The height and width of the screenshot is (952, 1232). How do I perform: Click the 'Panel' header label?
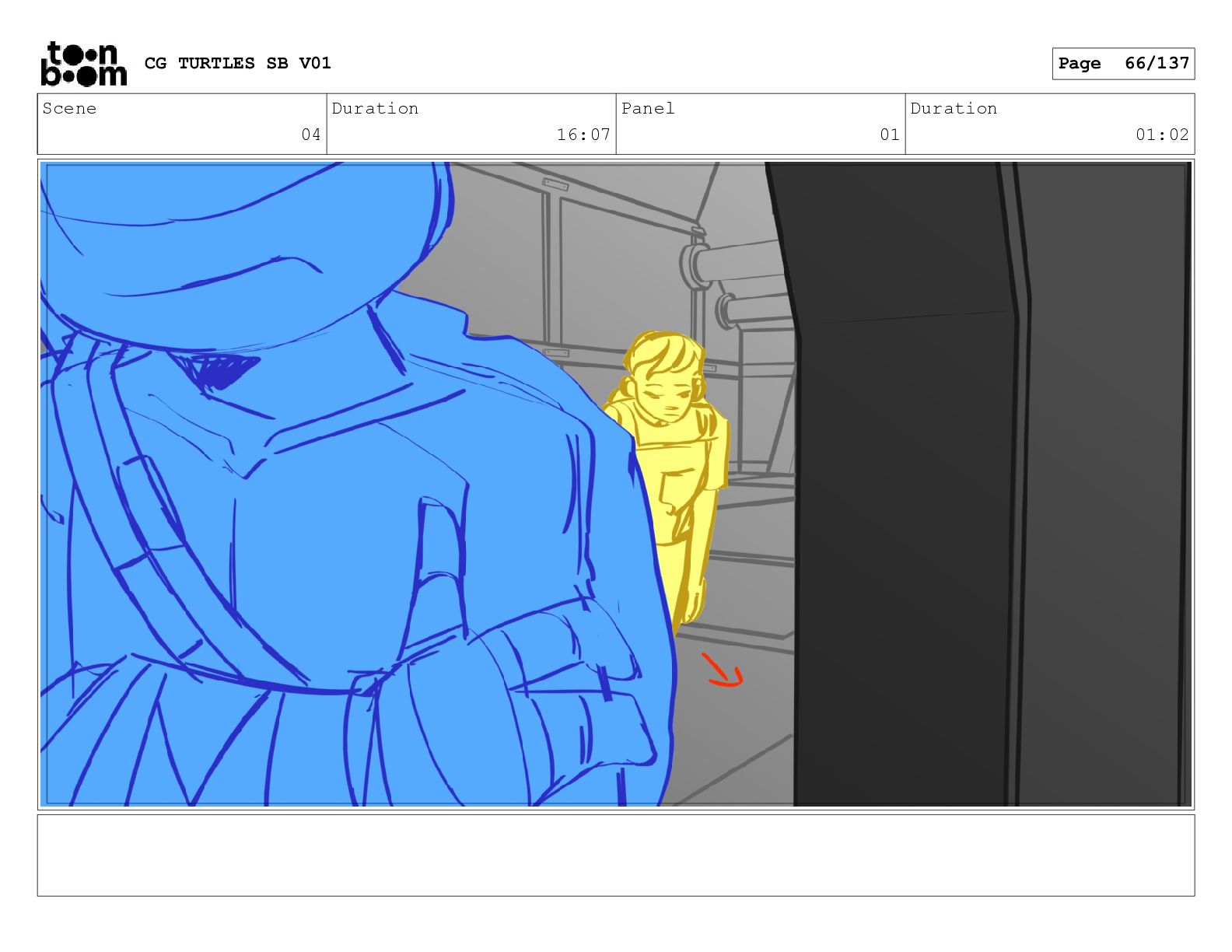(648, 108)
